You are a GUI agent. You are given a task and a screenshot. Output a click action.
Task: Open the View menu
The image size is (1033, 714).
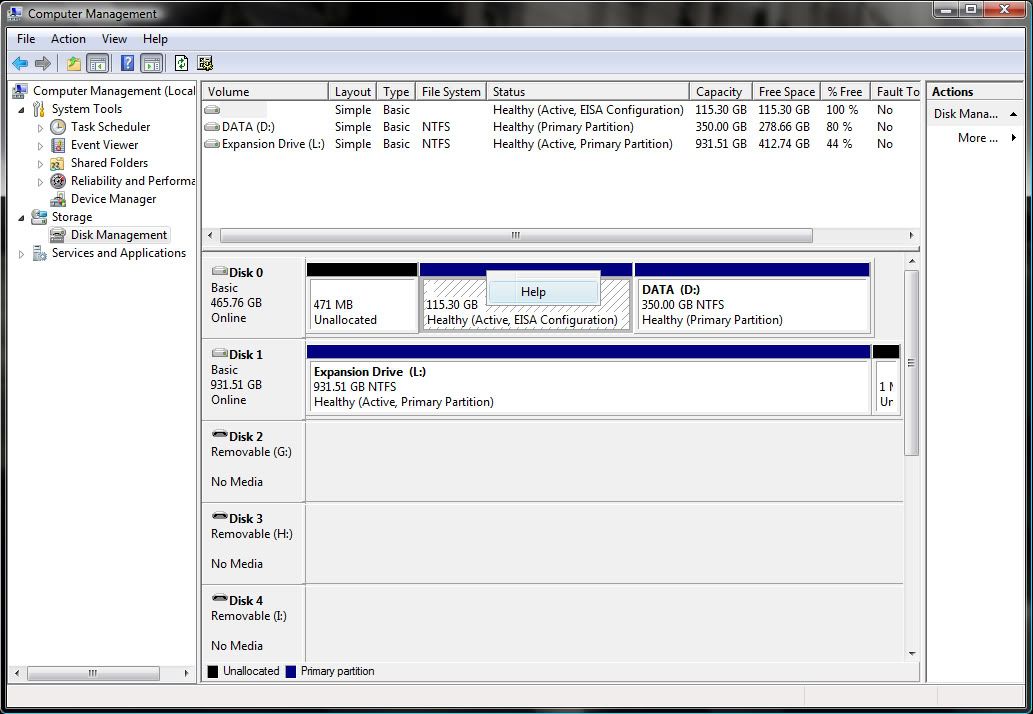coord(114,39)
